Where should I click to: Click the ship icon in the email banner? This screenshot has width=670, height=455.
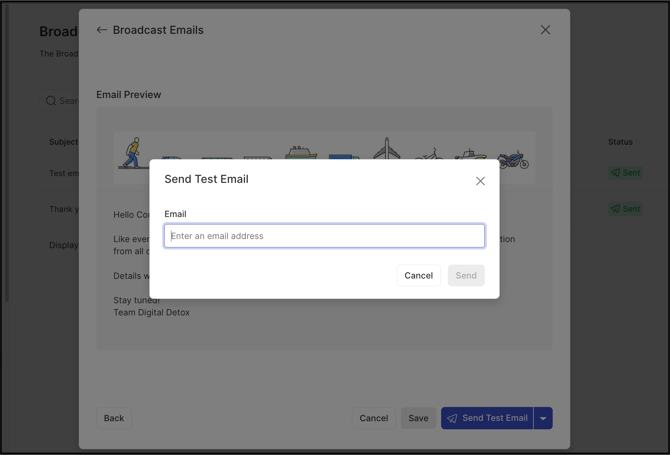[300, 153]
